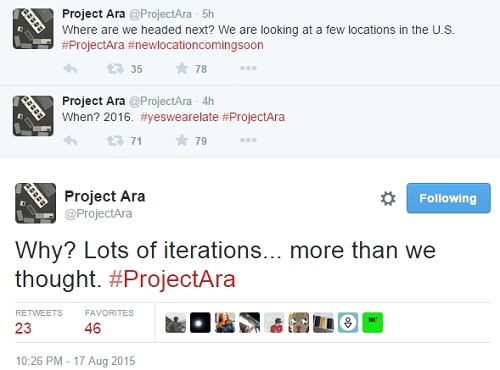Favorite the tweet with 78 favorites
Image resolution: width=500 pixels, height=370 pixels.
182,68
